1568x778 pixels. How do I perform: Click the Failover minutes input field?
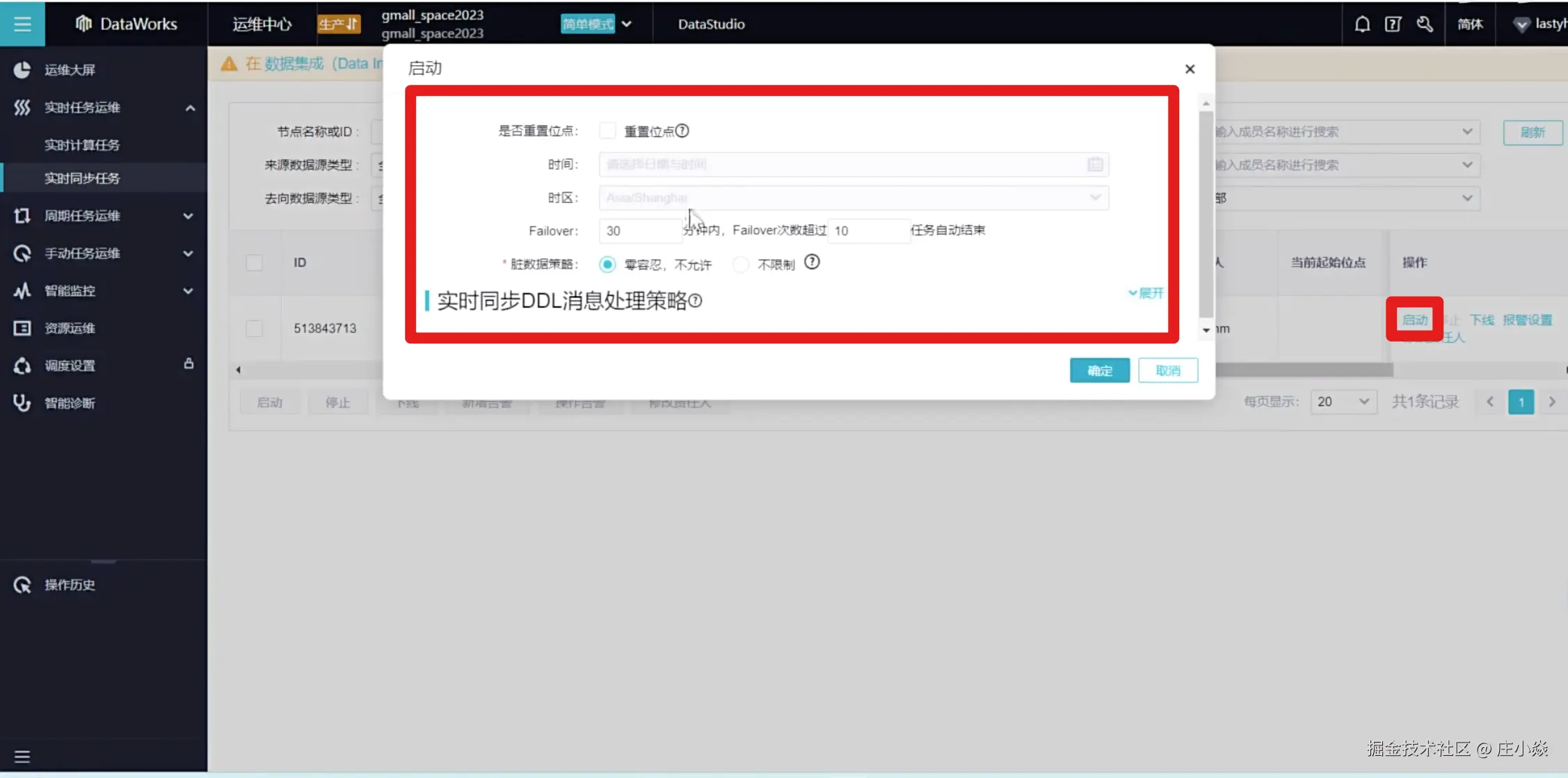coord(640,231)
